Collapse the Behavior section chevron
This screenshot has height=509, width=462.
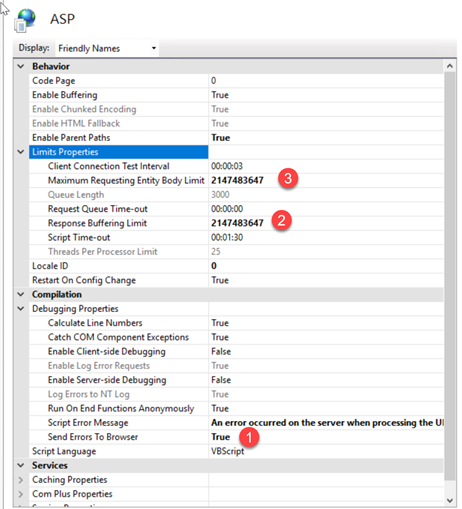point(21,66)
